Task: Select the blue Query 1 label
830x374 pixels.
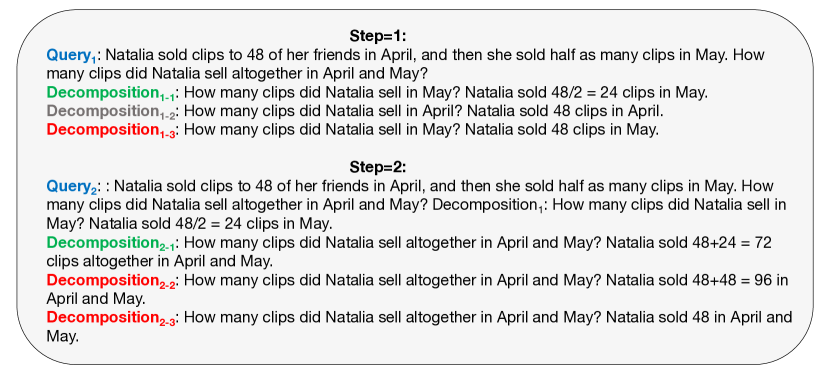Action: pyautogui.click(x=72, y=56)
